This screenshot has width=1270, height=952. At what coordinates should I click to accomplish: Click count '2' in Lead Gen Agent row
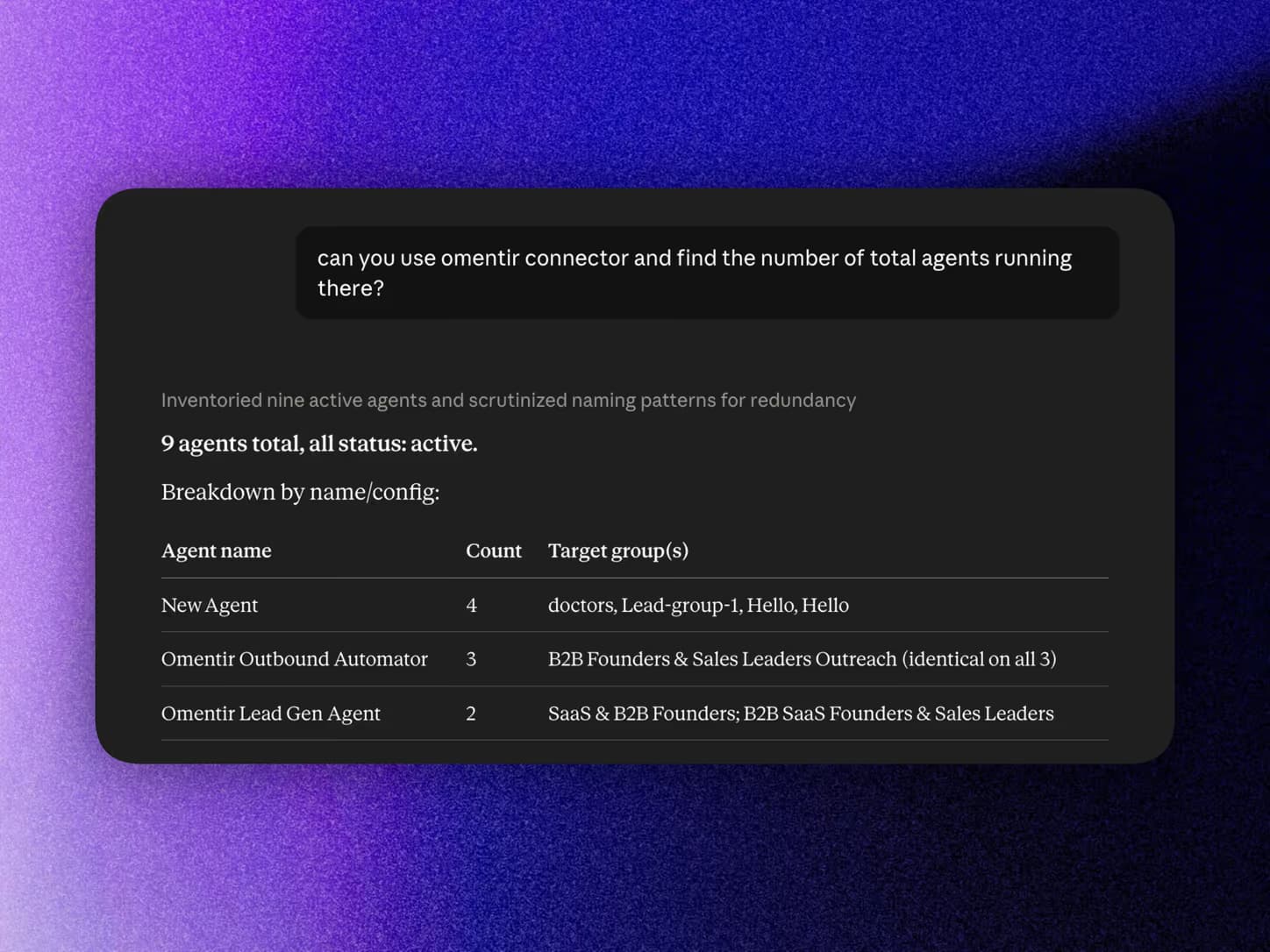point(471,714)
